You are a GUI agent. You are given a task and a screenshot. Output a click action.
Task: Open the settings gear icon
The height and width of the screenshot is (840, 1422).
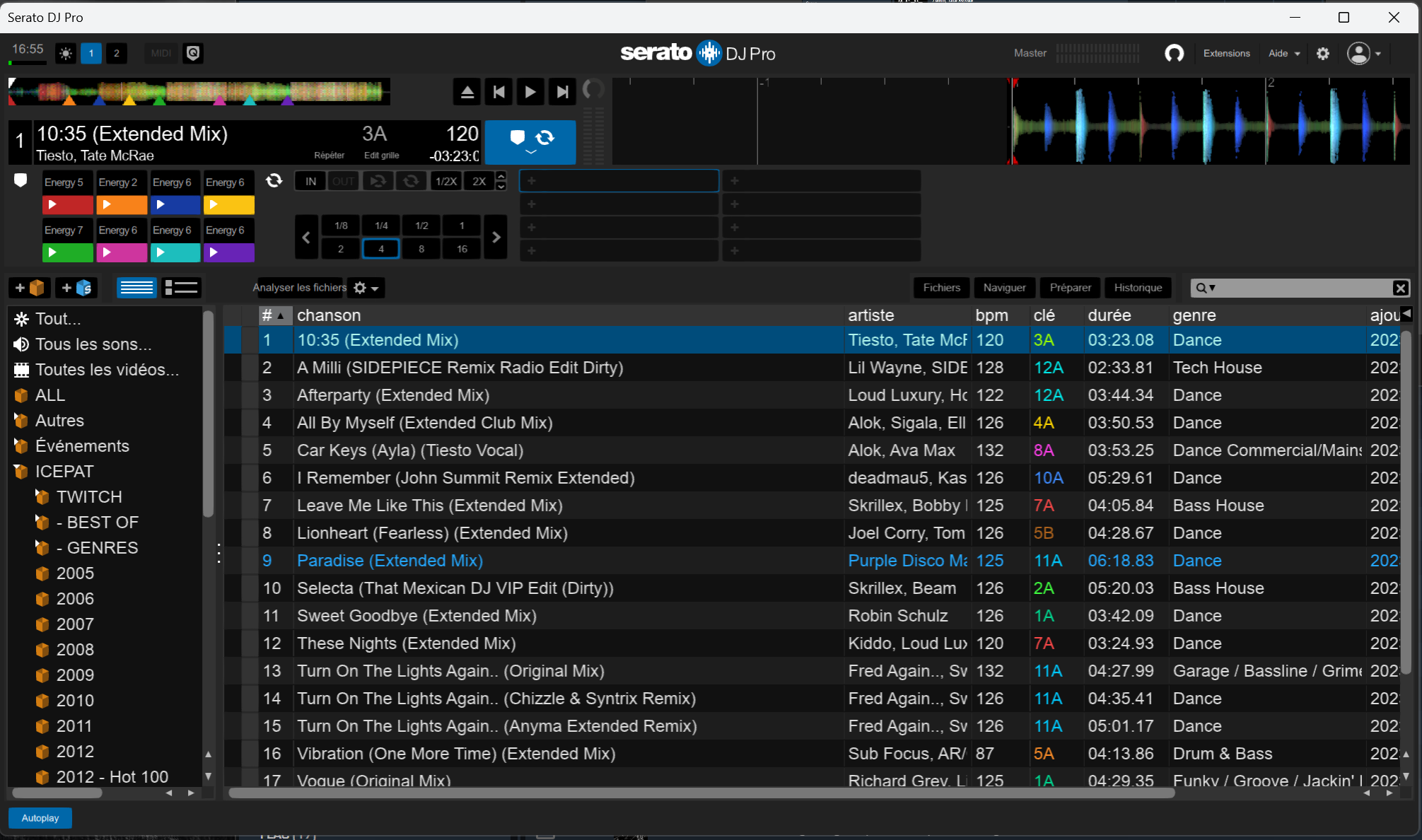[x=1323, y=54]
